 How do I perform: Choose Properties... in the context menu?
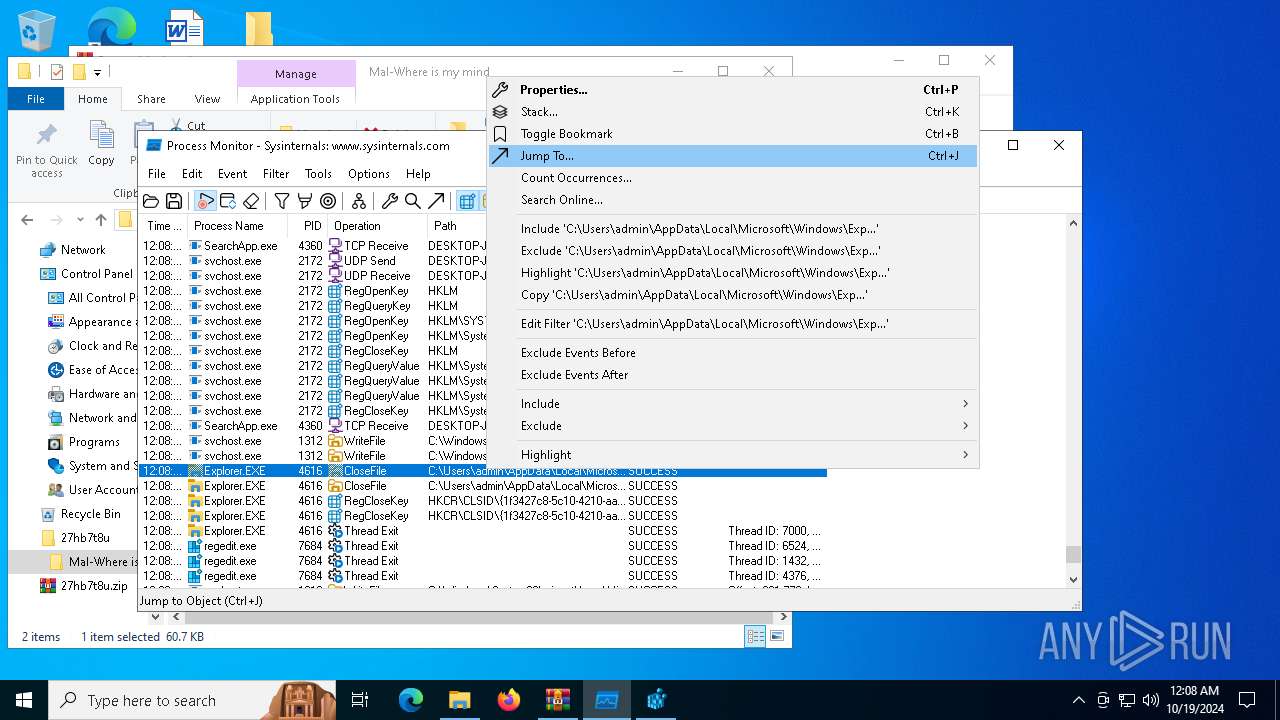click(733, 90)
